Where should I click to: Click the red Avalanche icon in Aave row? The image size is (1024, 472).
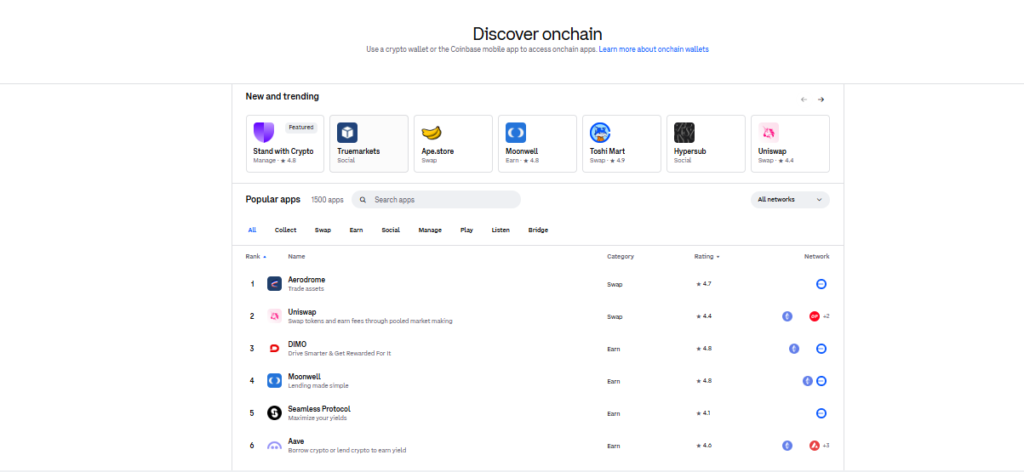coord(814,446)
